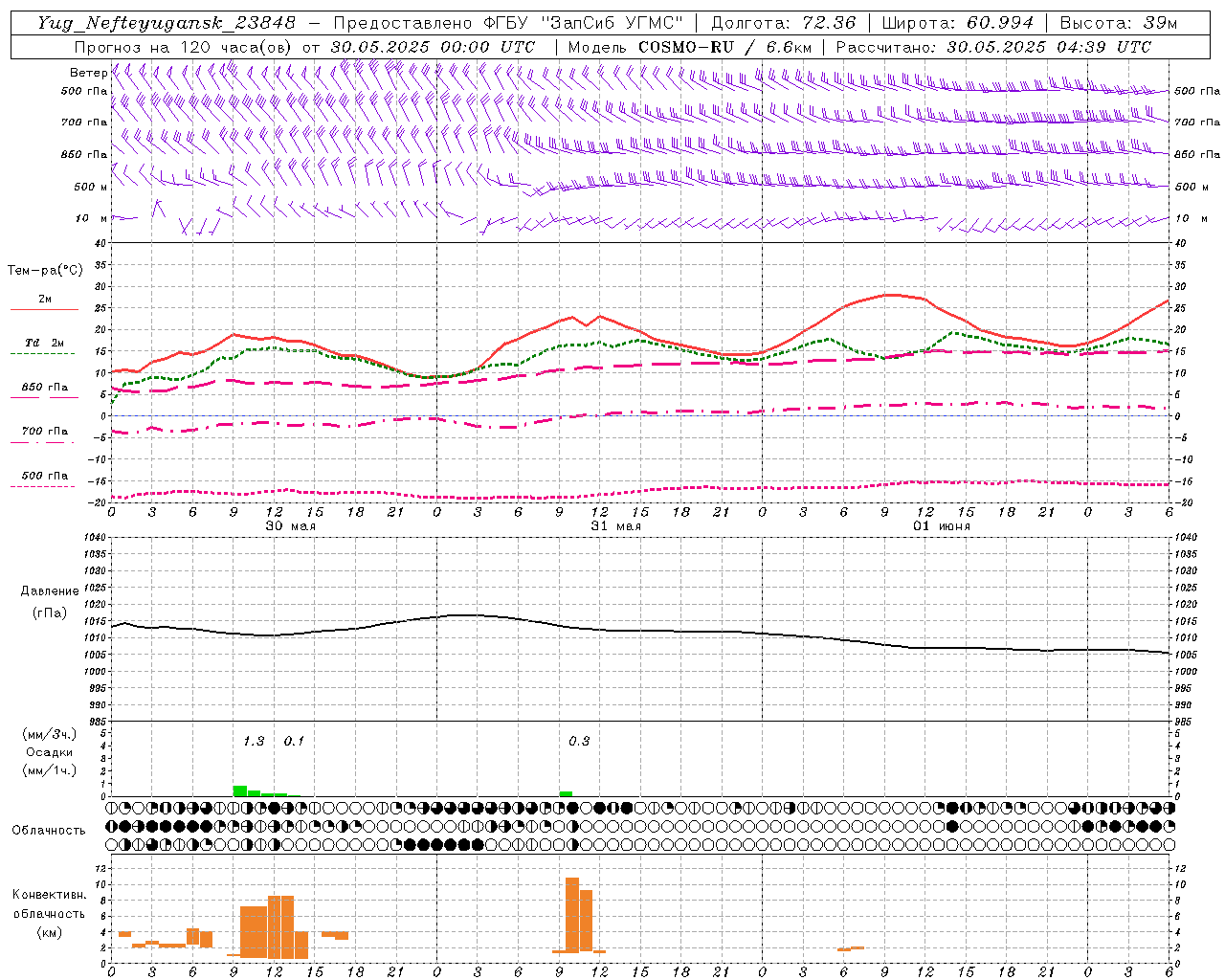Select the elevation text Высота: 39м
Viewport: 1225px width, 980px height.
click(1119, 23)
